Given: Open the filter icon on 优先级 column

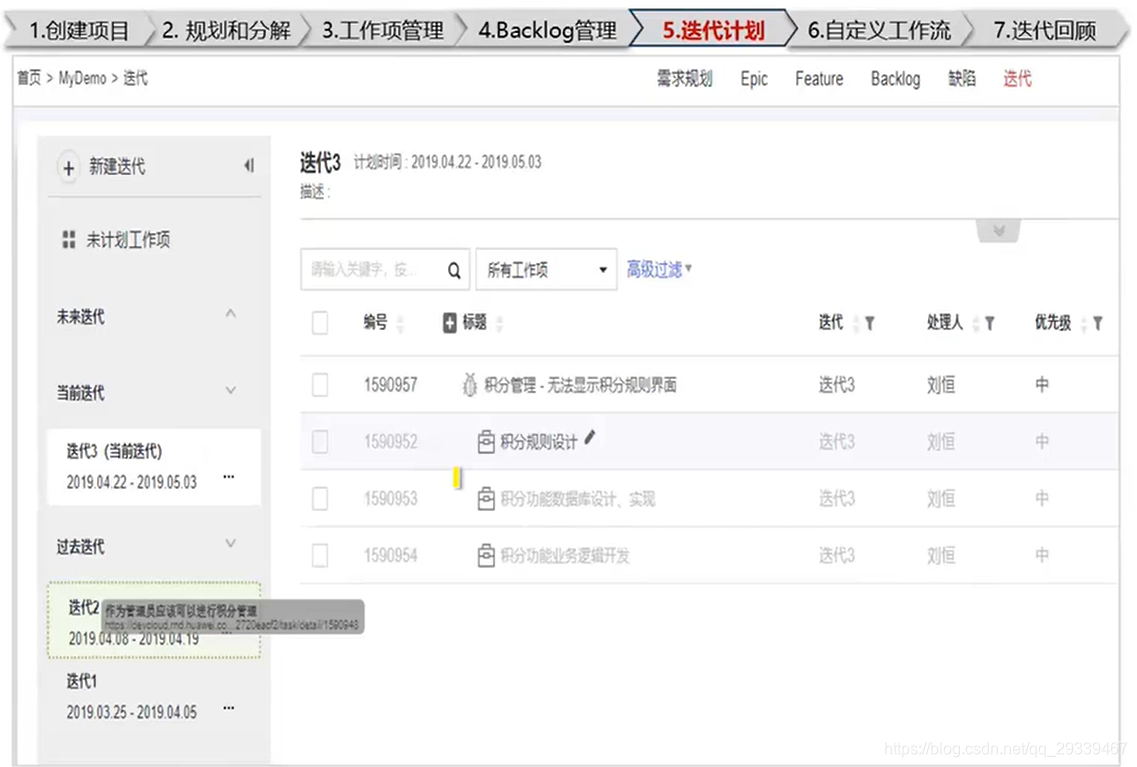Looking at the screenshot, I should coord(1098,323).
